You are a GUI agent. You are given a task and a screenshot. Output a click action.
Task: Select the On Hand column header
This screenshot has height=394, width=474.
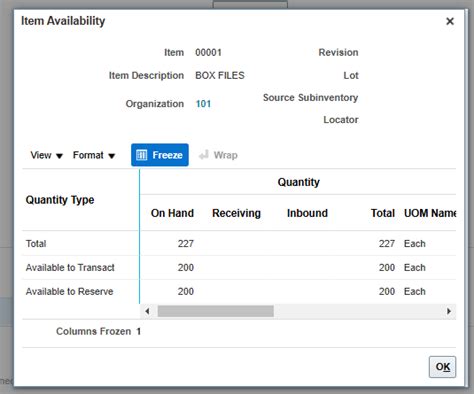172,213
